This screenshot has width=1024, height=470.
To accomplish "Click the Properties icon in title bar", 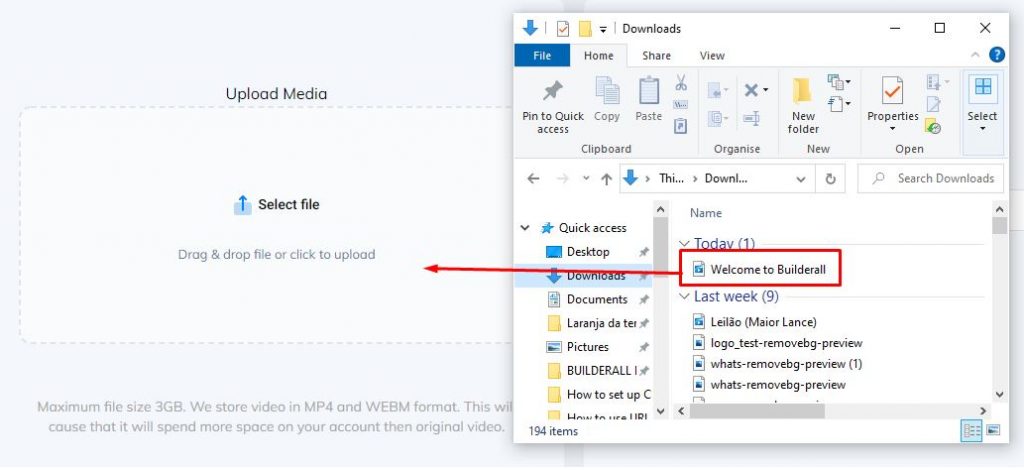I will coord(562,29).
